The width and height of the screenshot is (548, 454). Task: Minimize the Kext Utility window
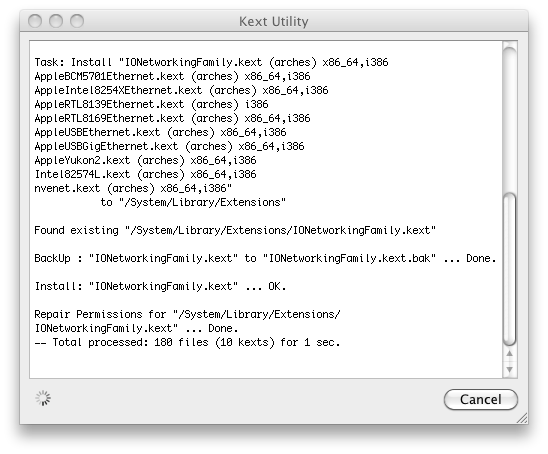[56, 21]
